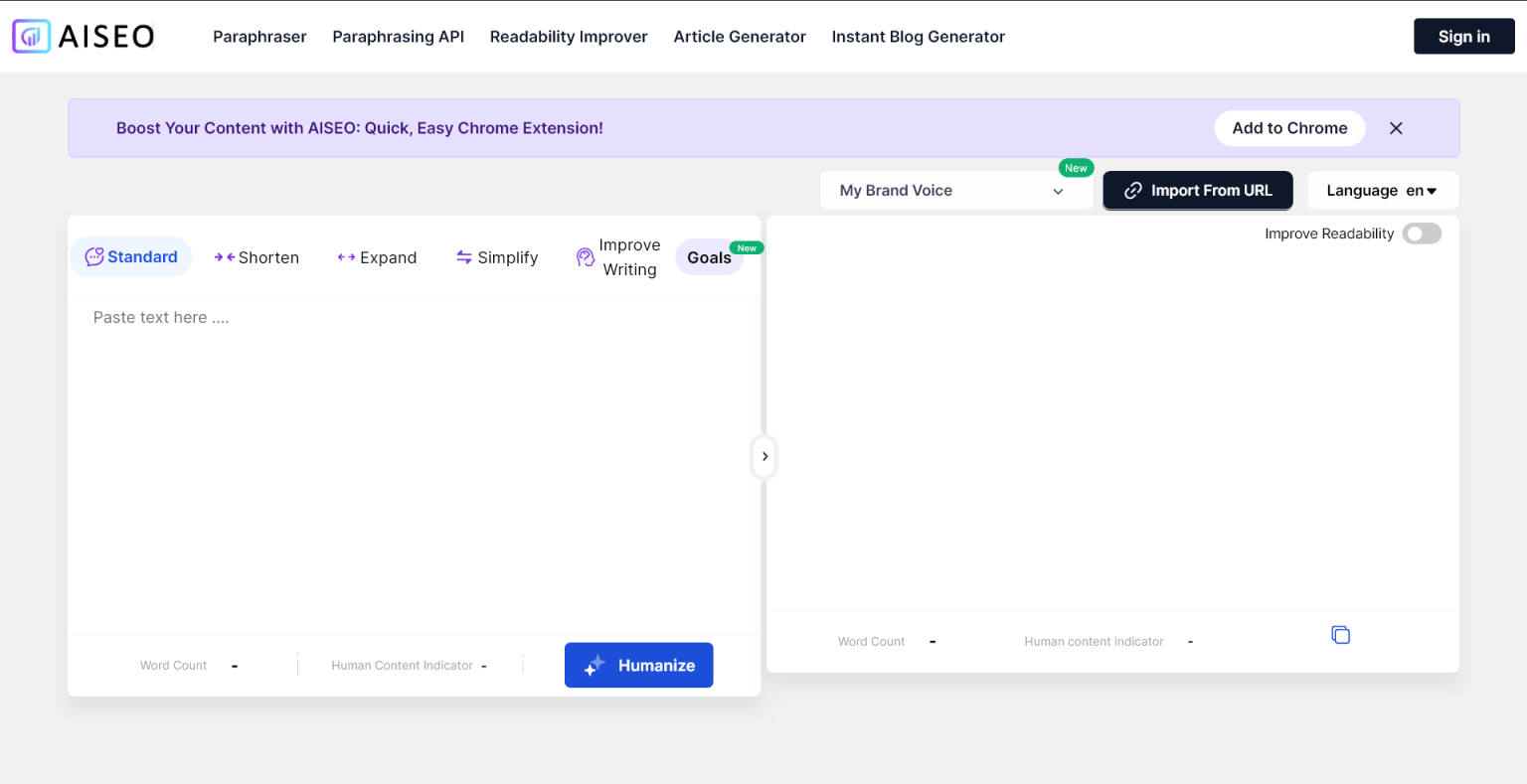Image resolution: width=1527 pixels, height=784 pixels.
Task: Click Add to Chrome
Action: click(1289, 127)
